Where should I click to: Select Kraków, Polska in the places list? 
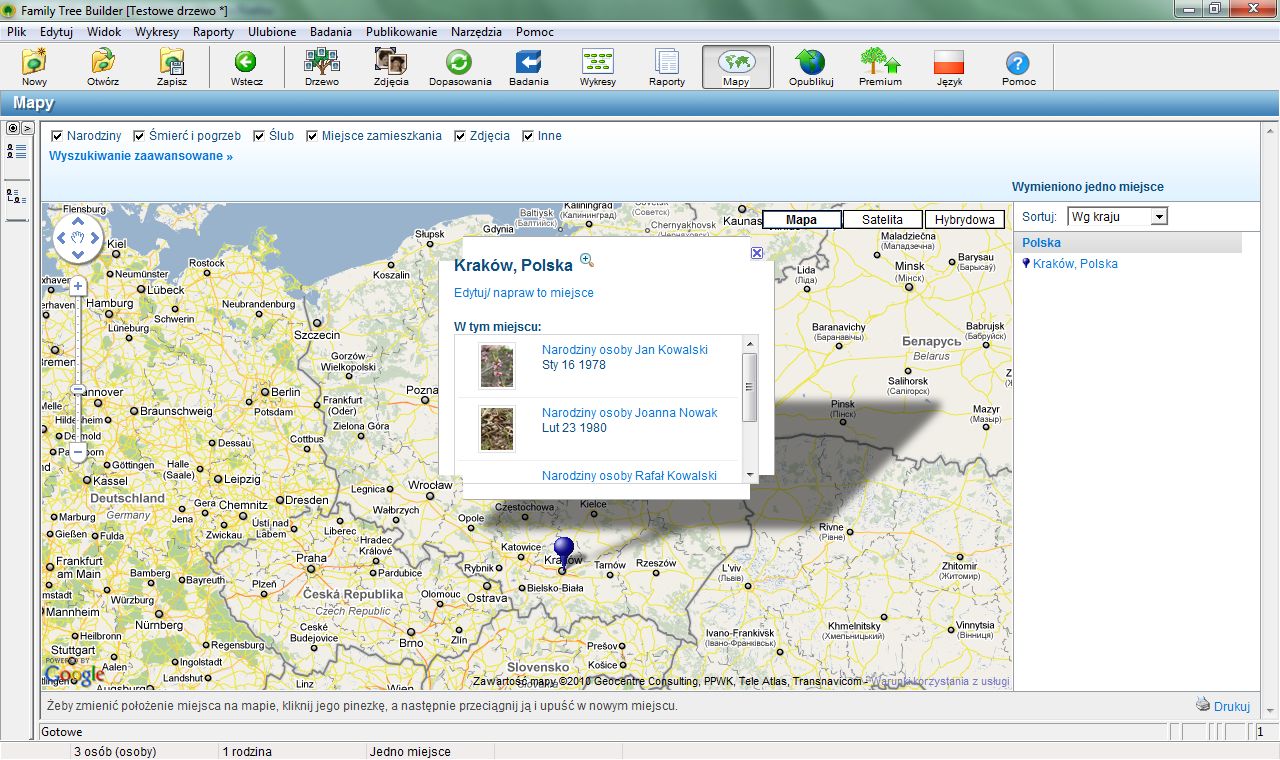1075,264
